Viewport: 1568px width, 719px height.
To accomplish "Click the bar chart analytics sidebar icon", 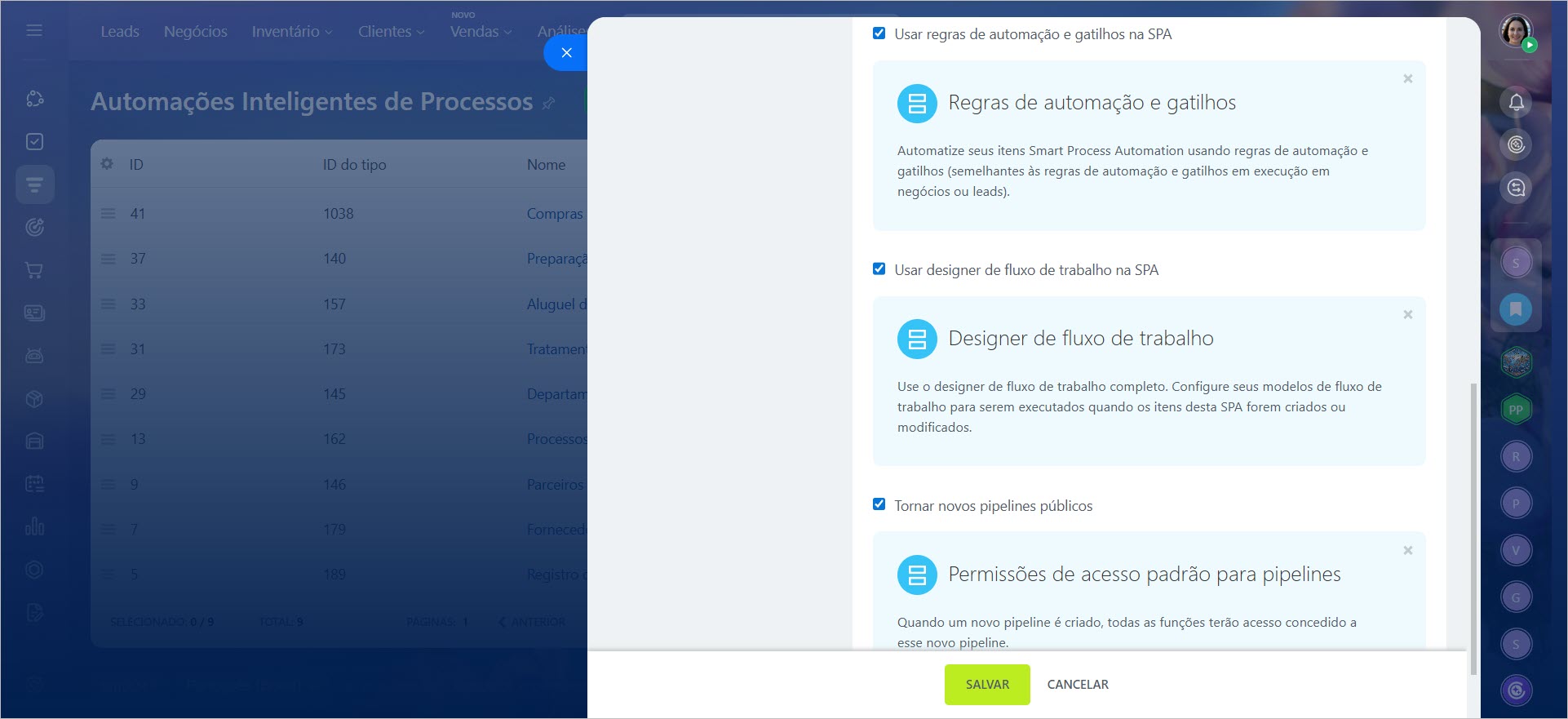I will point(34,526).
